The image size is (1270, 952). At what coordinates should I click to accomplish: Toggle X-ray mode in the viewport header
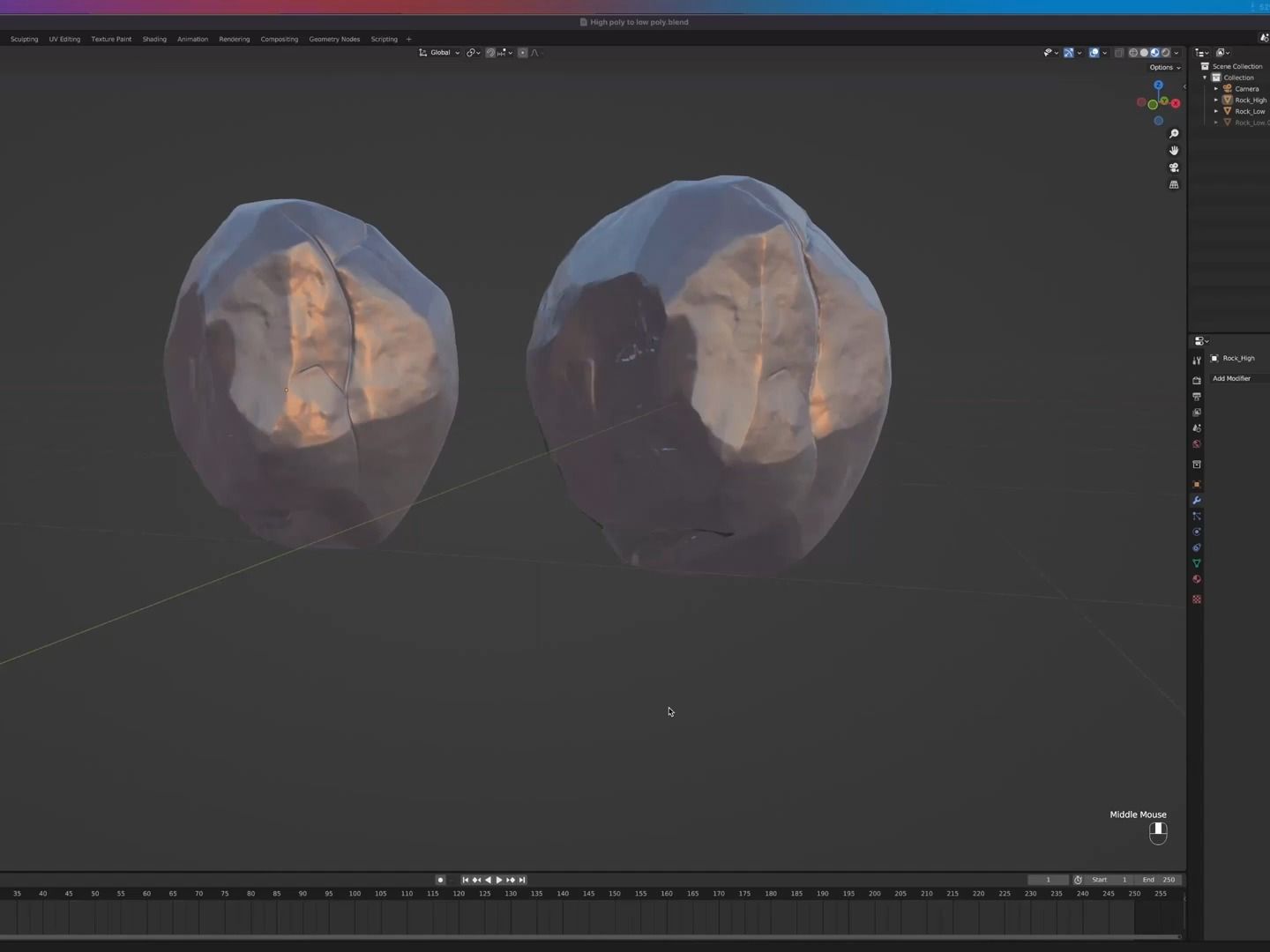(1118, 53)
